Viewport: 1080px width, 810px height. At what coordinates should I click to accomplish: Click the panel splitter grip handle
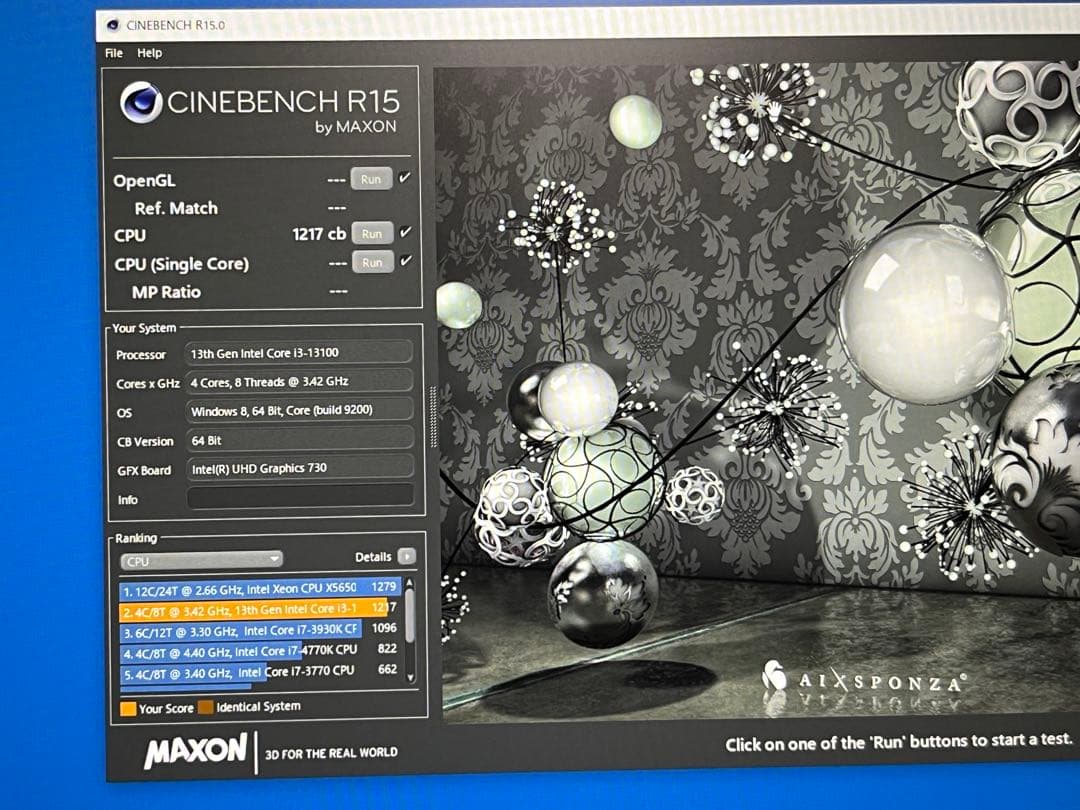click(431, 405)
